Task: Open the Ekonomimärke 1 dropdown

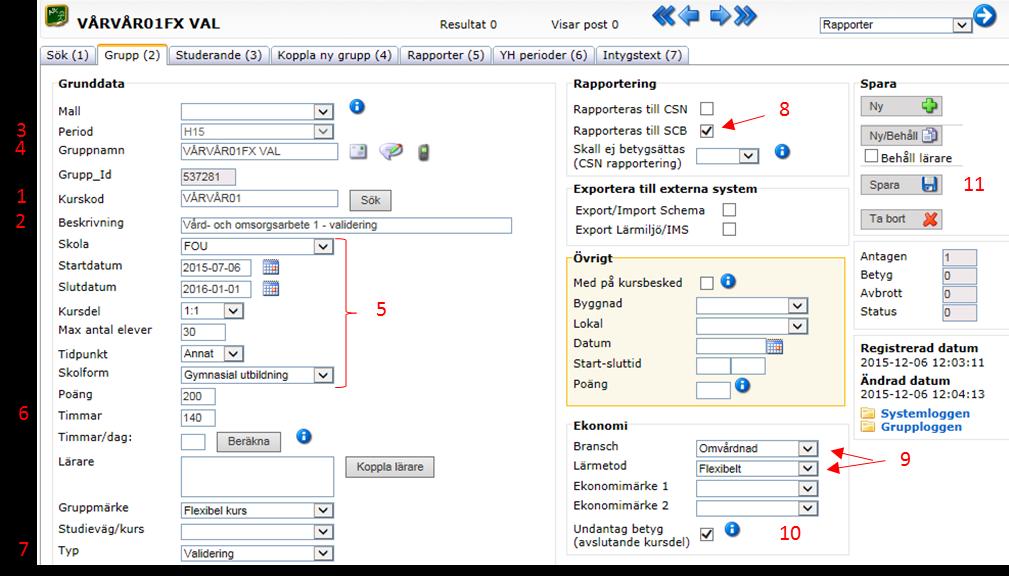Action: coord(757,488)
